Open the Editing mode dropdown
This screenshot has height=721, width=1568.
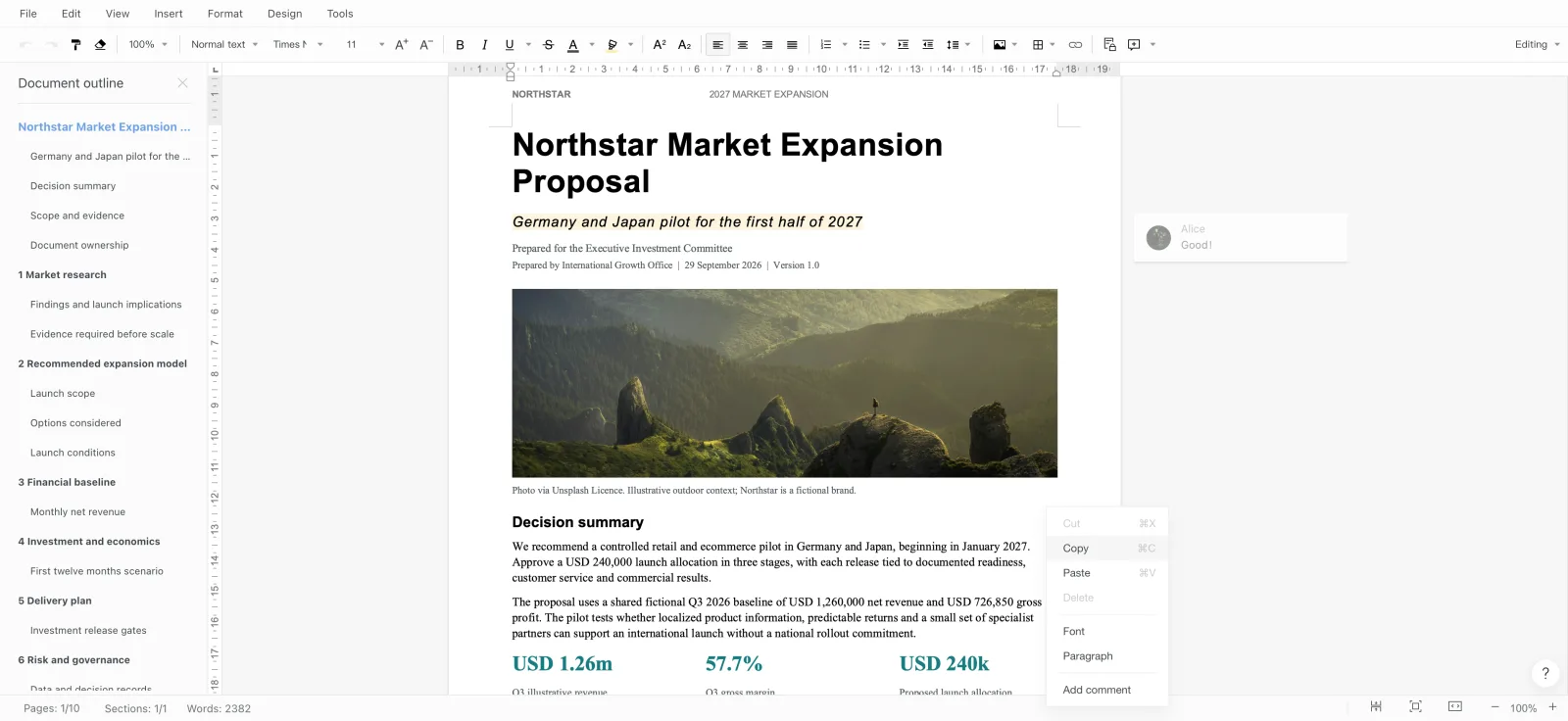(1537, 44)
